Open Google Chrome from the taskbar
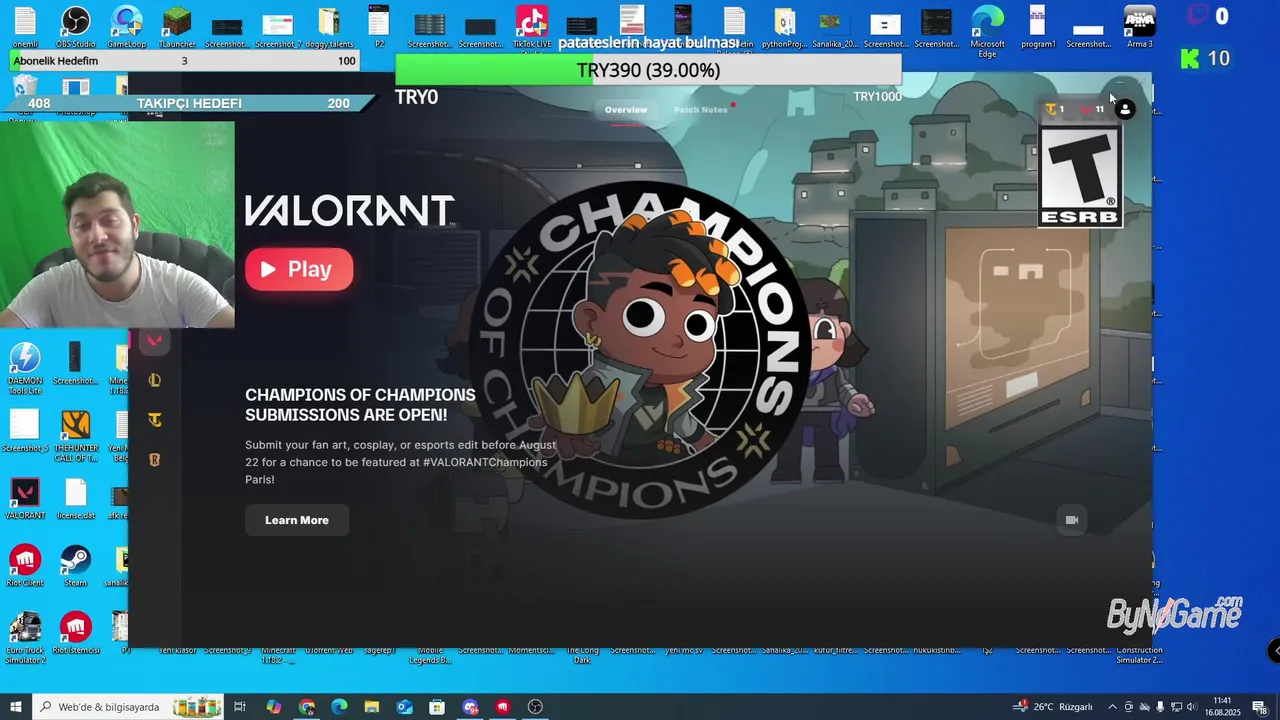Image resolution: width=1280 pixels, height=720 pixels. (x=306, y=707)
